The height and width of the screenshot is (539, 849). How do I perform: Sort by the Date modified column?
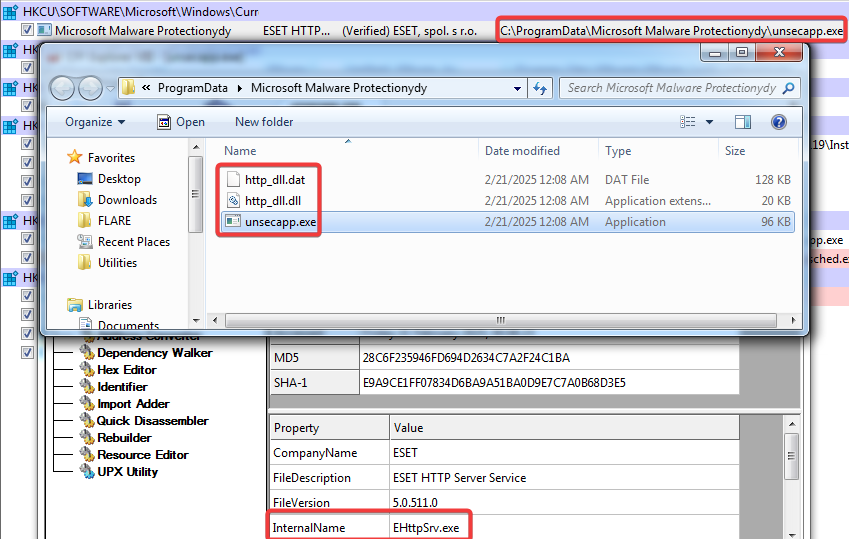point(522,151)
